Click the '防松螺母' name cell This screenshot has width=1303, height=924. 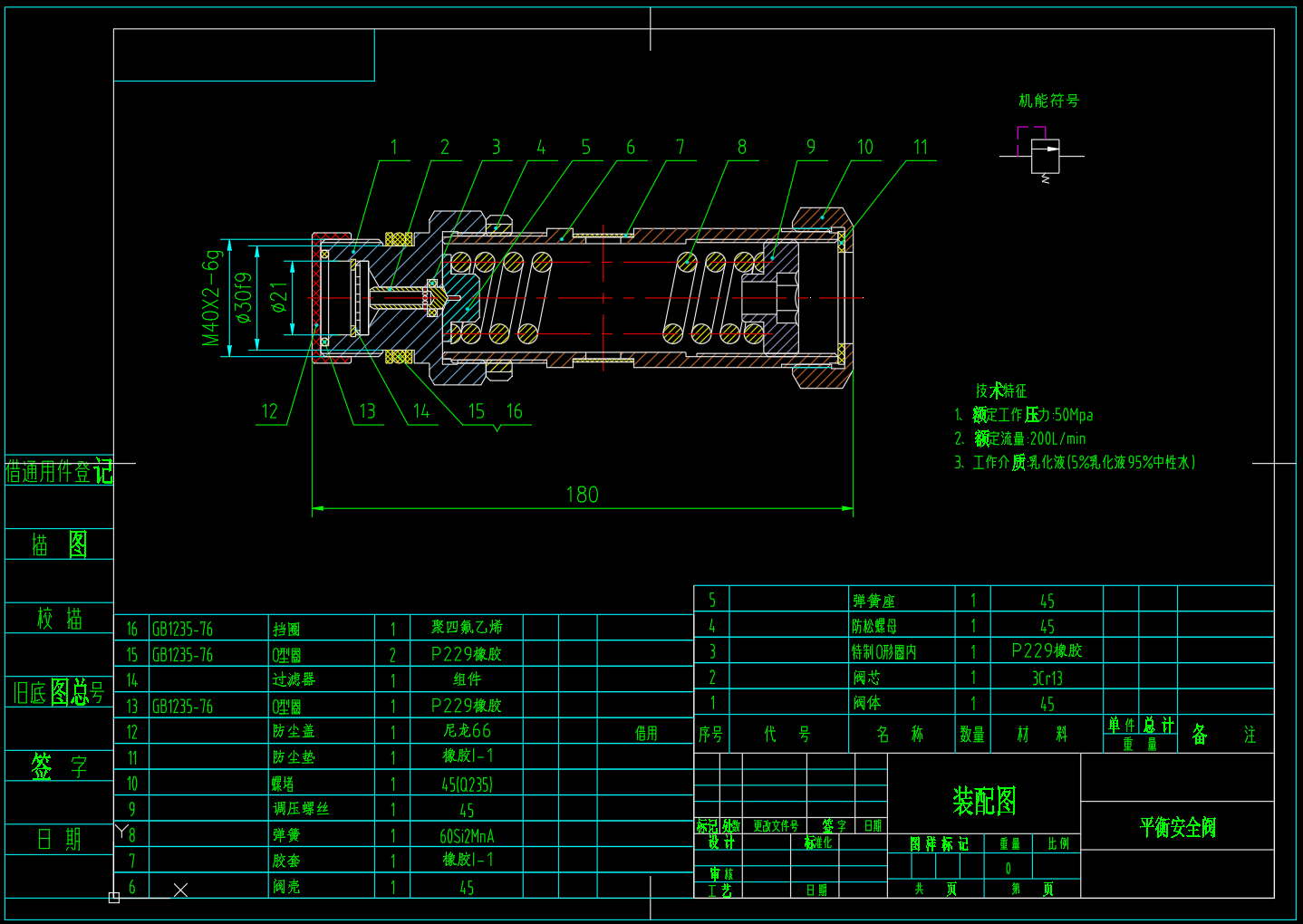point(873,626)
